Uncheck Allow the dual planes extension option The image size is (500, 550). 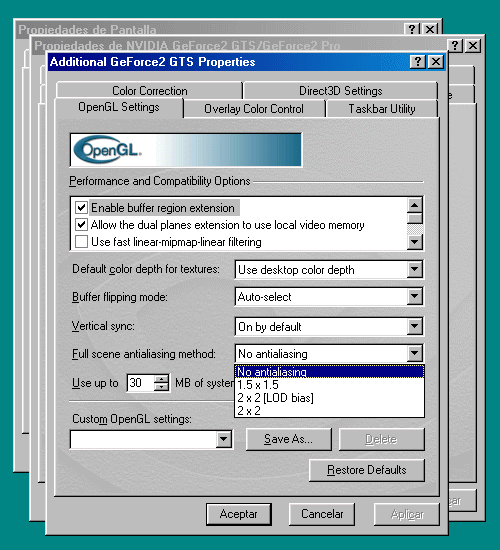[81, 224]
